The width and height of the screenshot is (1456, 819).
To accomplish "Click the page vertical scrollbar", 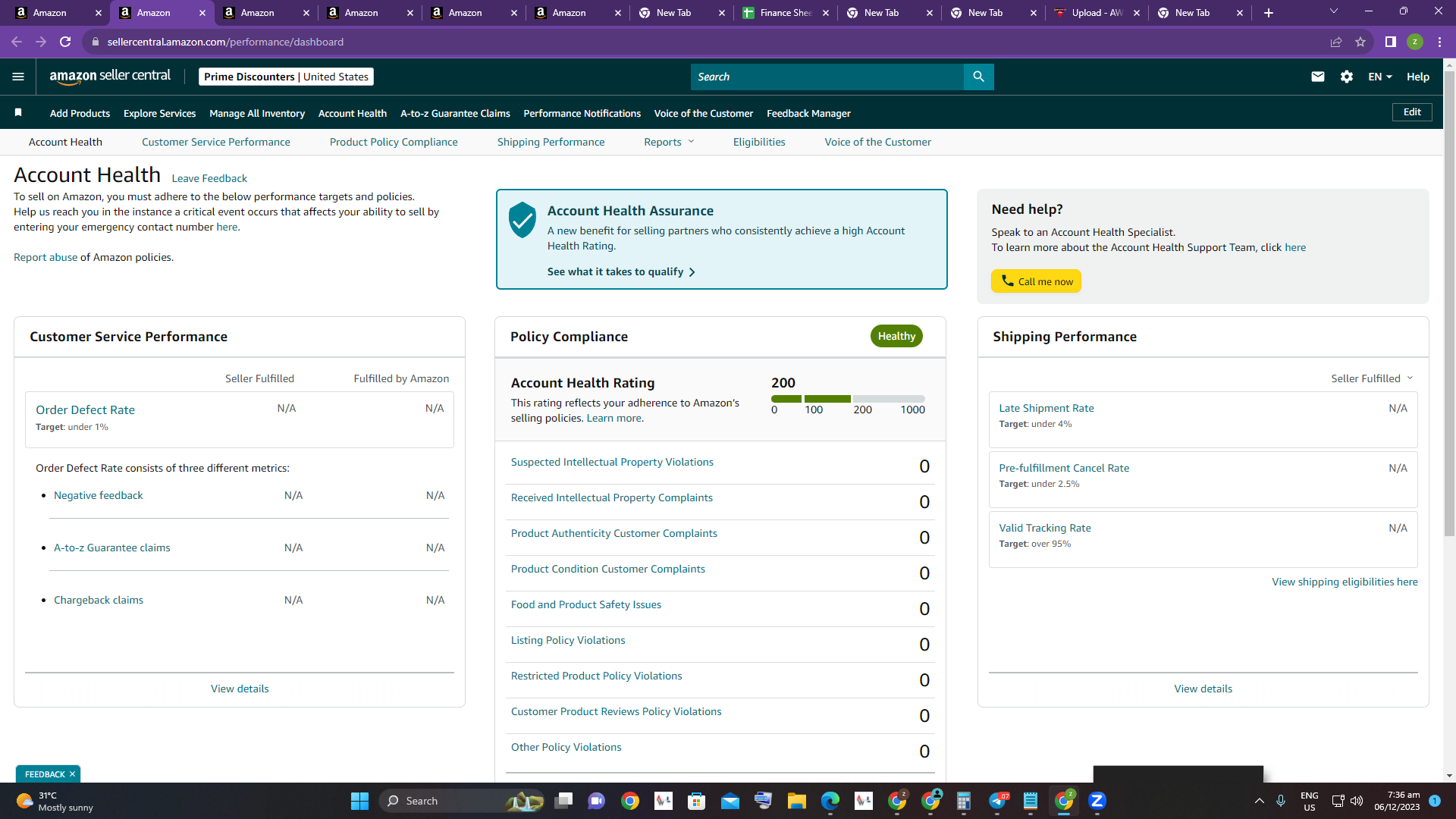I will click(1449, 303).
